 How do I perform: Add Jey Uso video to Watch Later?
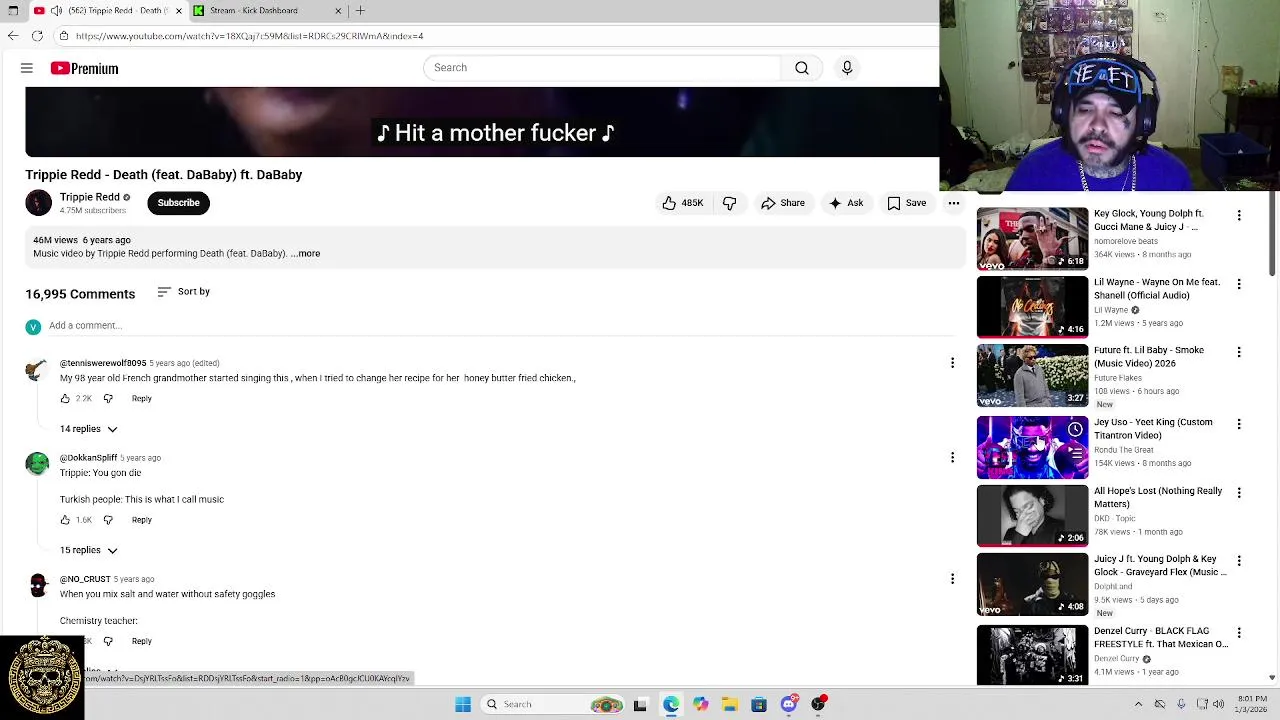(x=1075, y=429)
